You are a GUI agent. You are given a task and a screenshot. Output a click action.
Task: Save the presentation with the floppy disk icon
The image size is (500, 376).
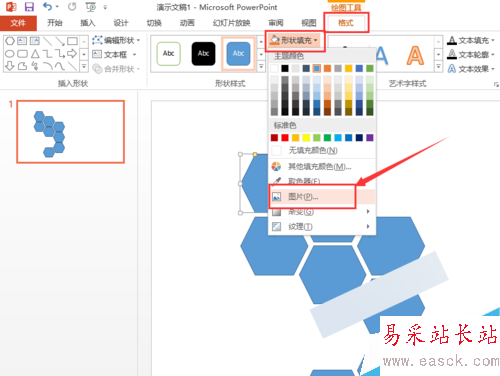point(29,7)
